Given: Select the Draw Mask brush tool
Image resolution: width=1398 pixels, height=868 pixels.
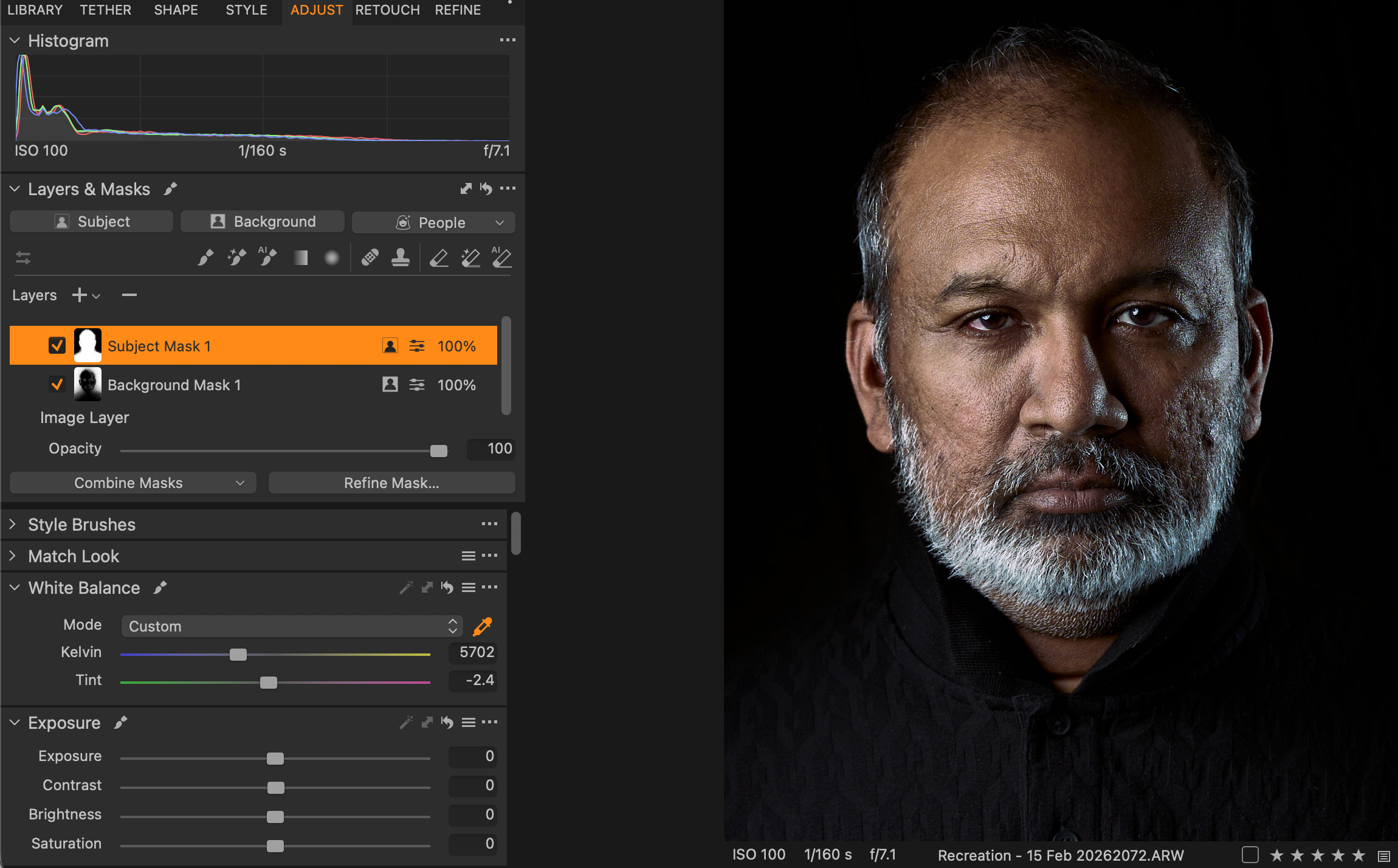Looking at the screenshot, I should tap(205, 258).
